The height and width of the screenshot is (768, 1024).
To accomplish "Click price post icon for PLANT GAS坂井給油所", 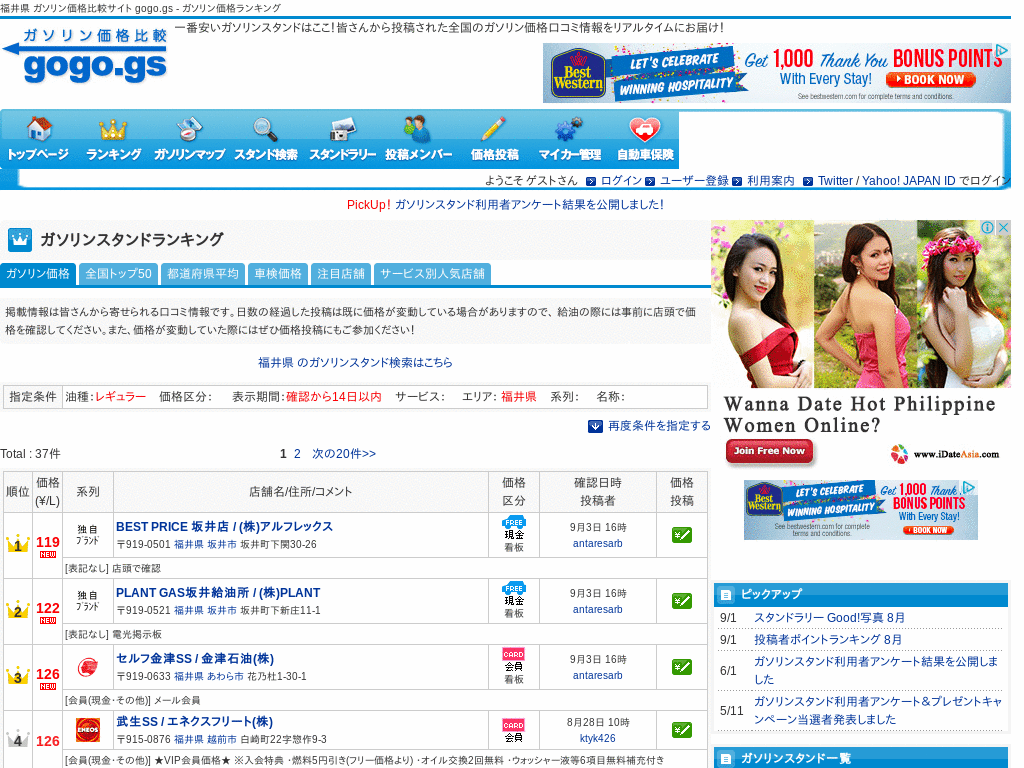I will tap(682, 601).
